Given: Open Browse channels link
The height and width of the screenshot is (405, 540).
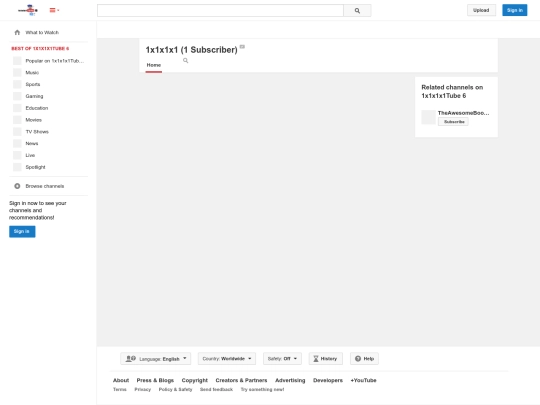Looking at the screenshot, I should click(x=44, y=186).
